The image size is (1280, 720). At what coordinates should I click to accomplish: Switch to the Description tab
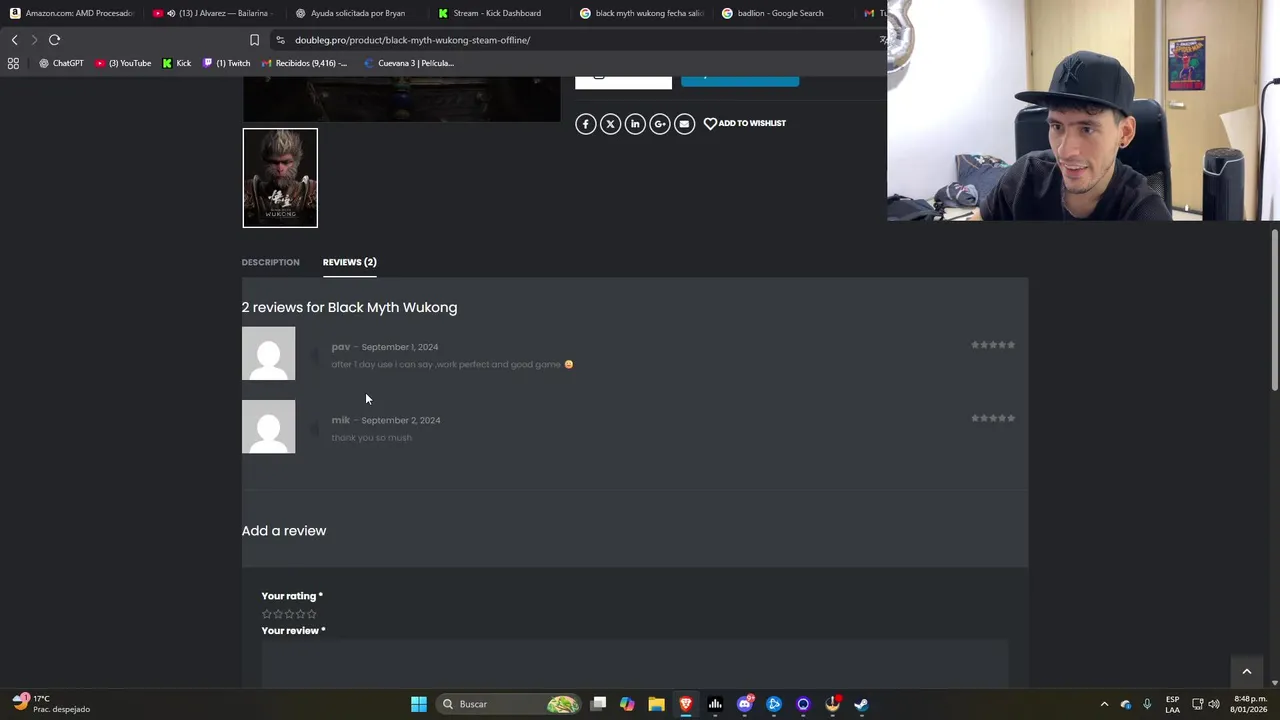tap(270, 262)
